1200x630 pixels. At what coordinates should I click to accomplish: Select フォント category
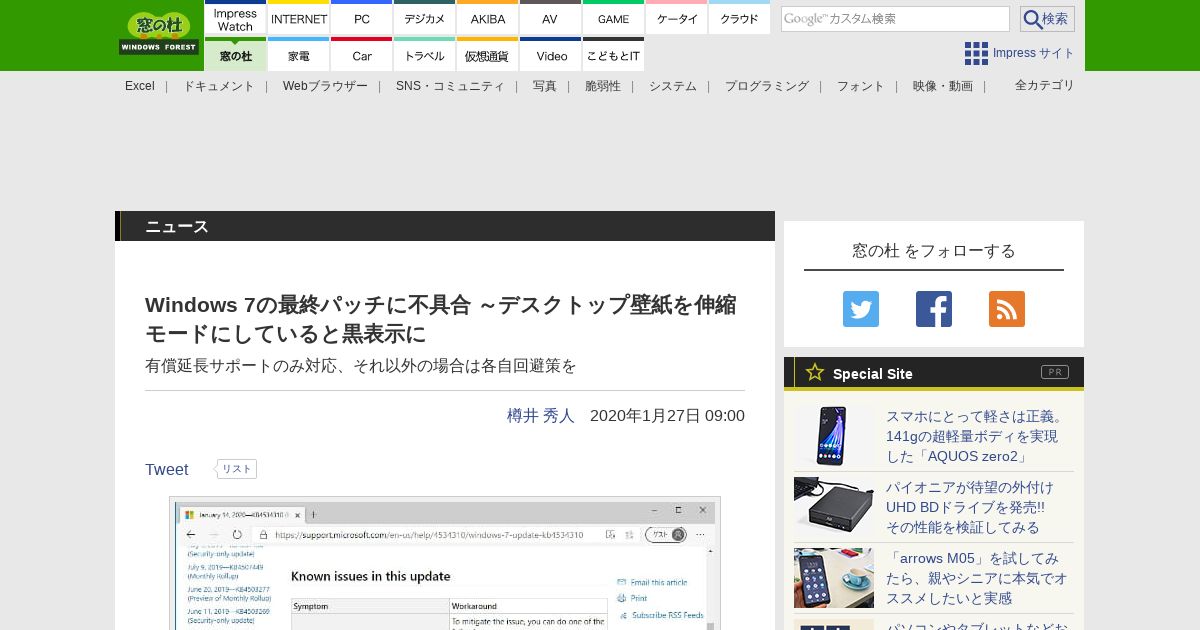pos(861,86)
